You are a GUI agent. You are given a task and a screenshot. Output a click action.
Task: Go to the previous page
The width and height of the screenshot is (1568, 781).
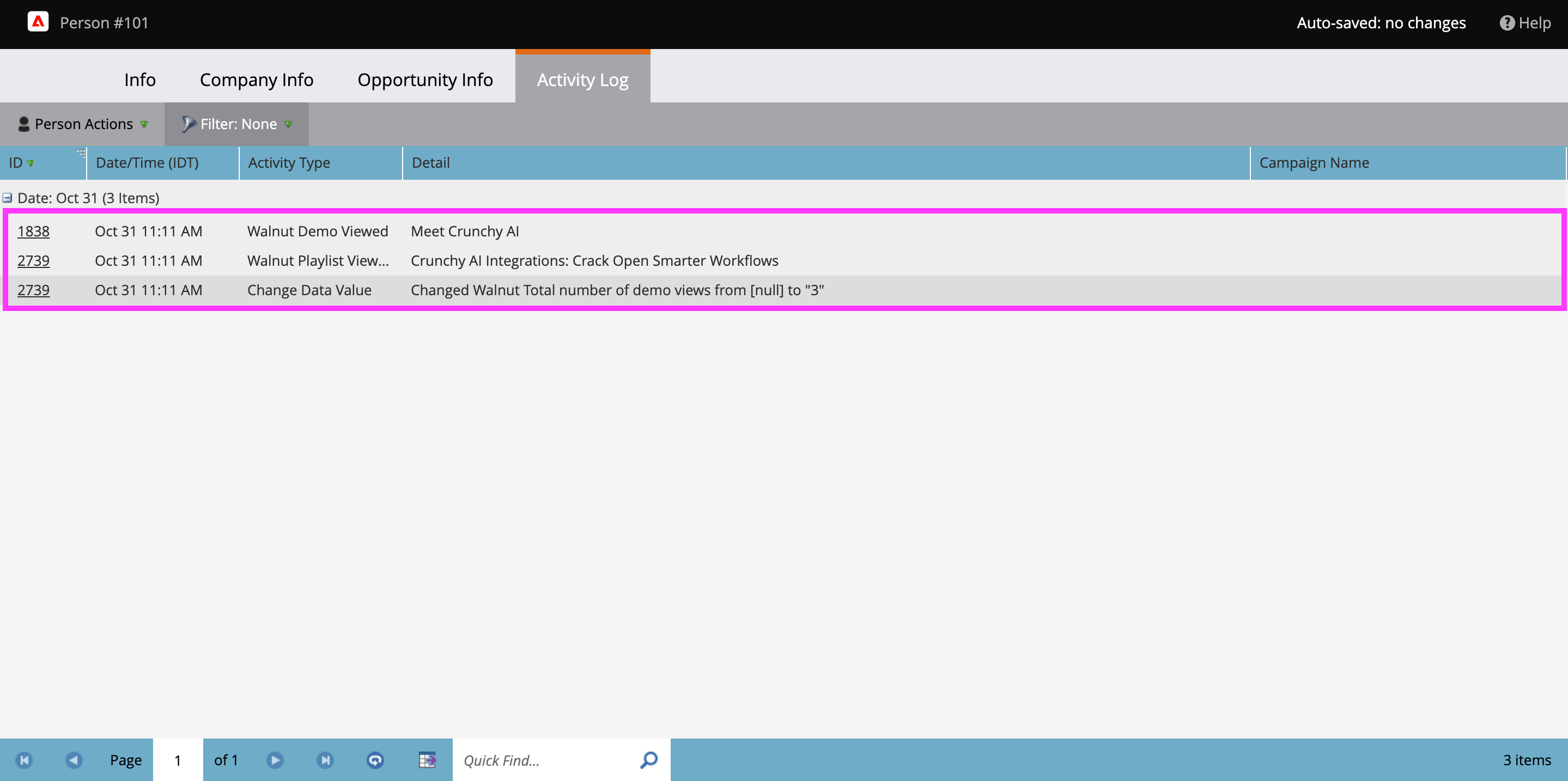pyautogui.click(x=74, y=760)
